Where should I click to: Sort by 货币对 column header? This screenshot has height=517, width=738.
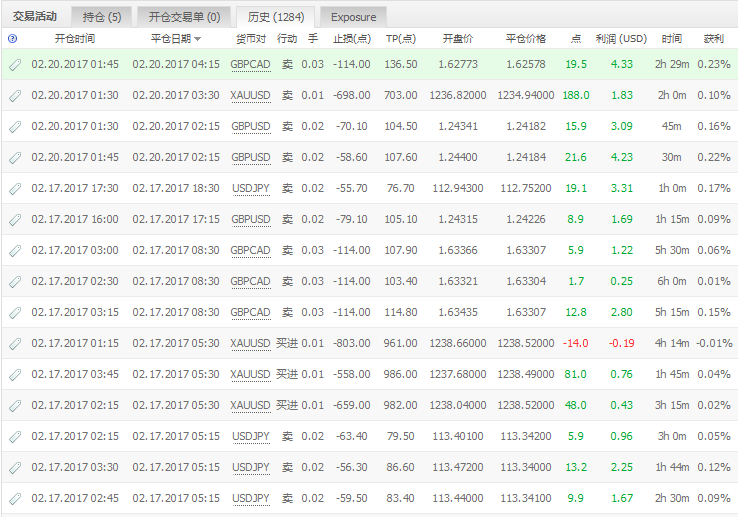[251, 39]
